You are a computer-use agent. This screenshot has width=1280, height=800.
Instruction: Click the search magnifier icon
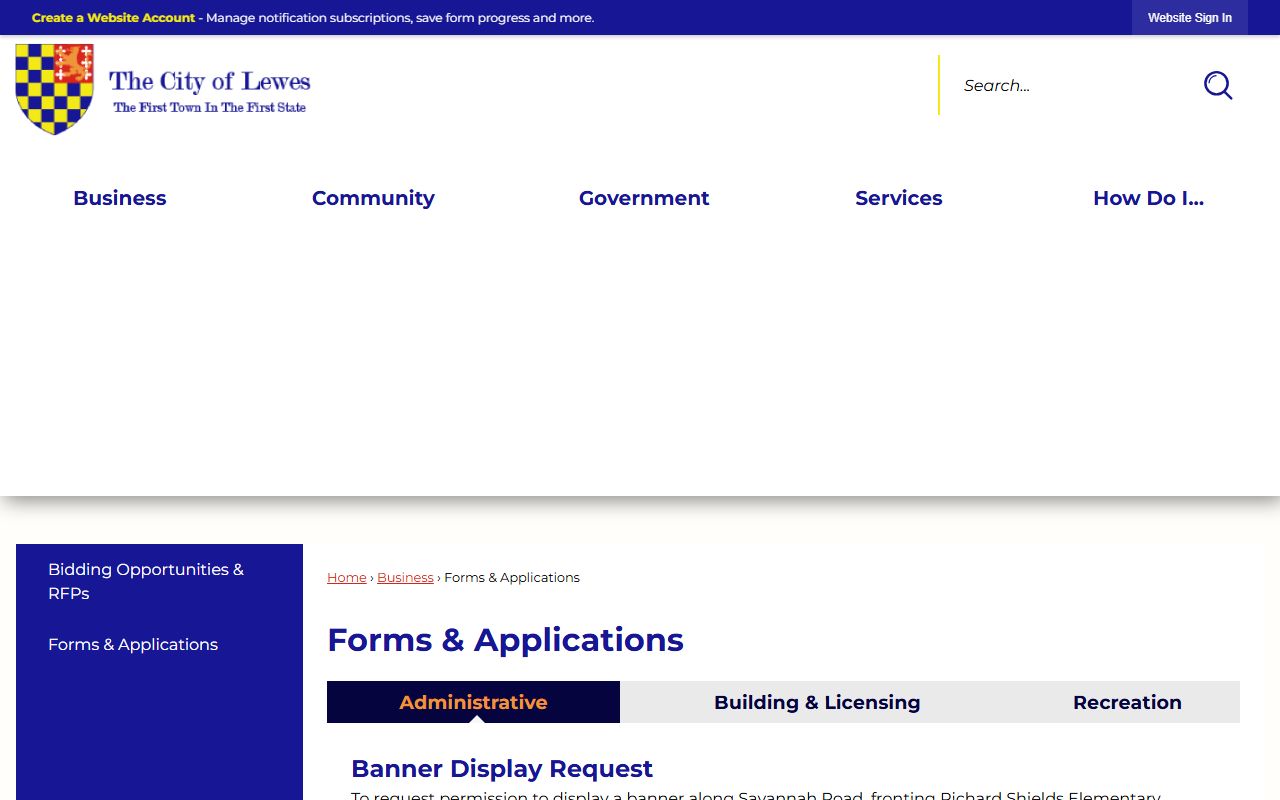point(1217,85)
